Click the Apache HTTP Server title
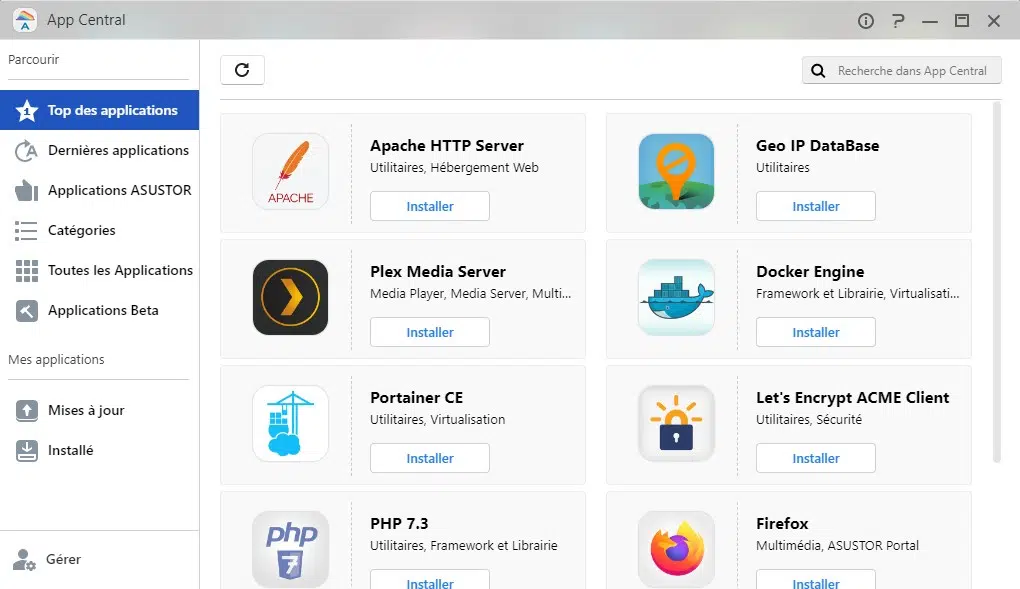Screen dimensions: 1020x589 (x=447, y=146)
